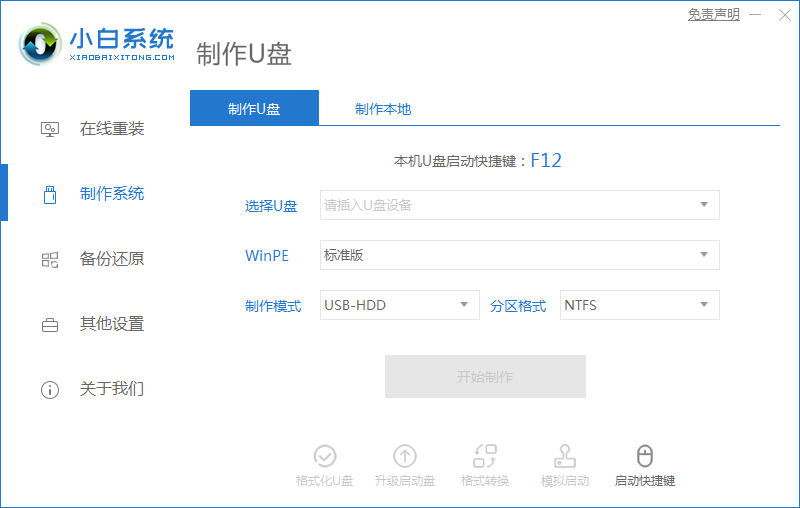Click the WinPE label

(267, 256)
